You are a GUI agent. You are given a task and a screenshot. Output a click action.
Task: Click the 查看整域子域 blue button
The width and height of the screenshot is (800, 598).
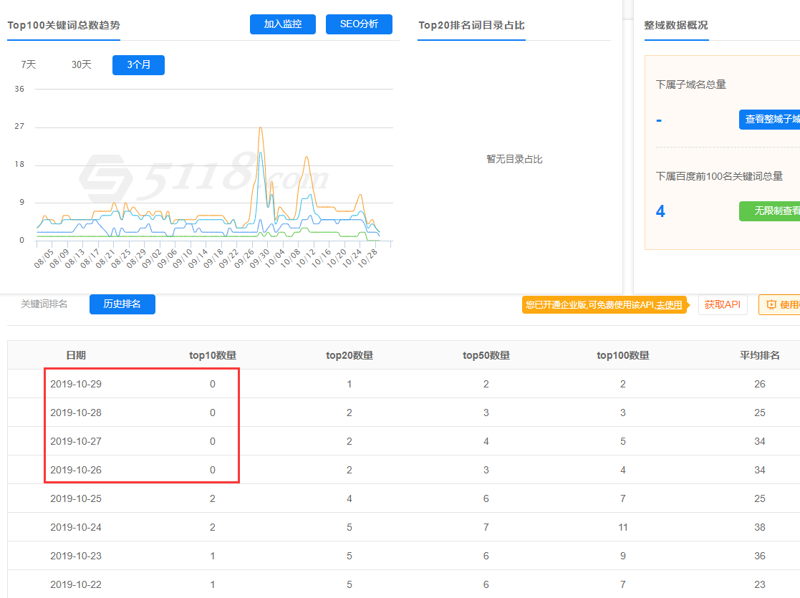pos(769,119)
